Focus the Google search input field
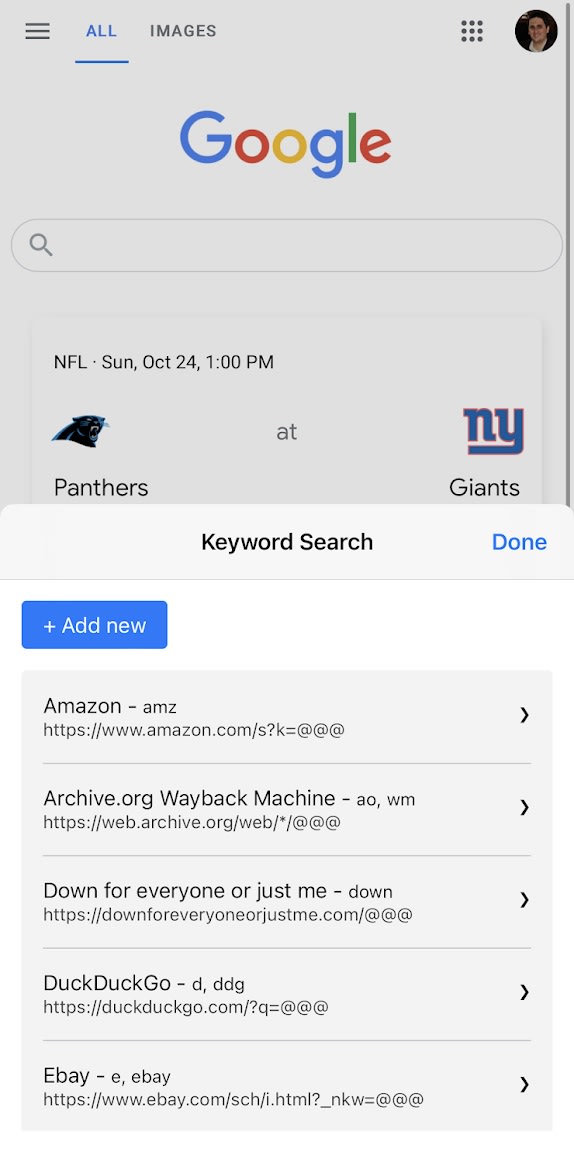The width and height of the screenshot is (574, 1156). (287, 245)
